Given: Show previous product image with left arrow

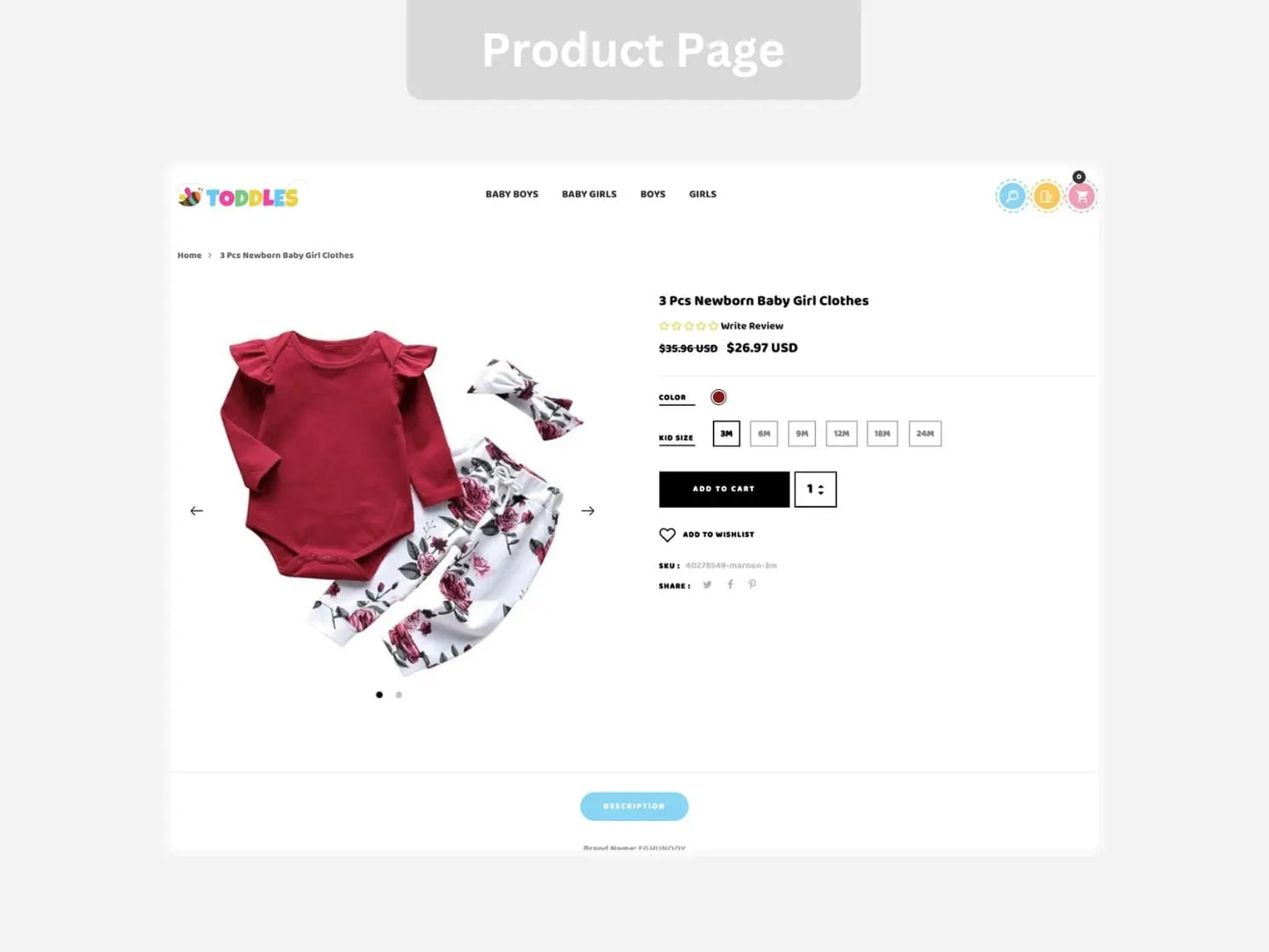Looking at the screenshot, I should [197, 511].
